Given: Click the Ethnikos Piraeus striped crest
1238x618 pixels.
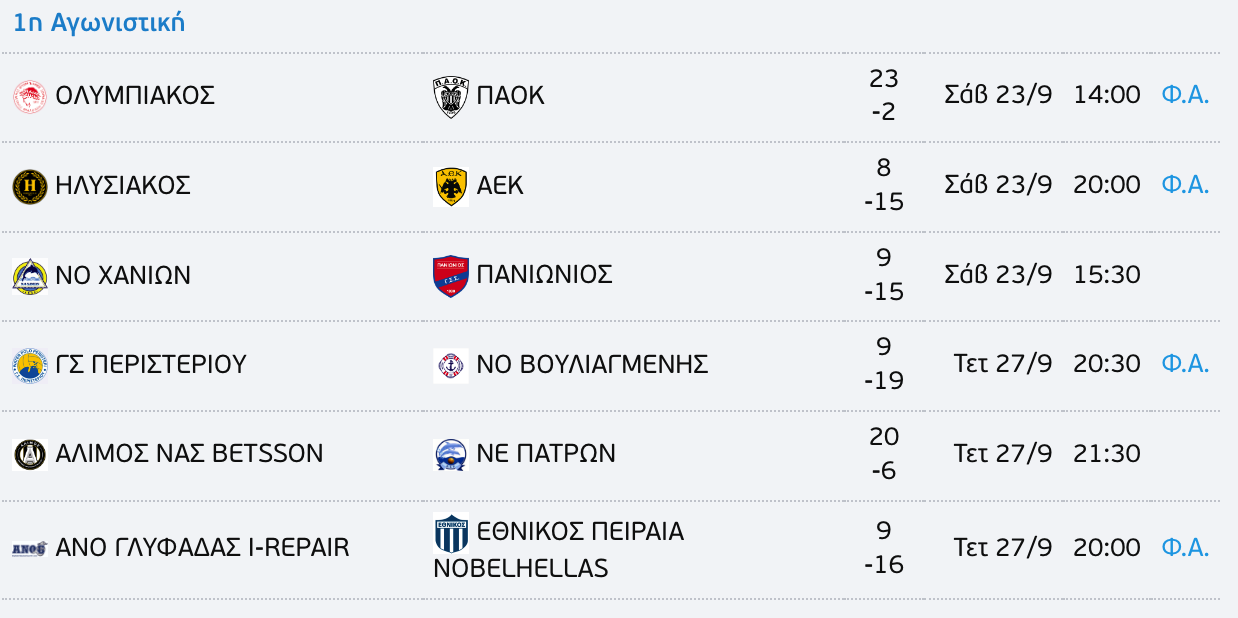Looking at the screenshot, I should pos(450,532).
